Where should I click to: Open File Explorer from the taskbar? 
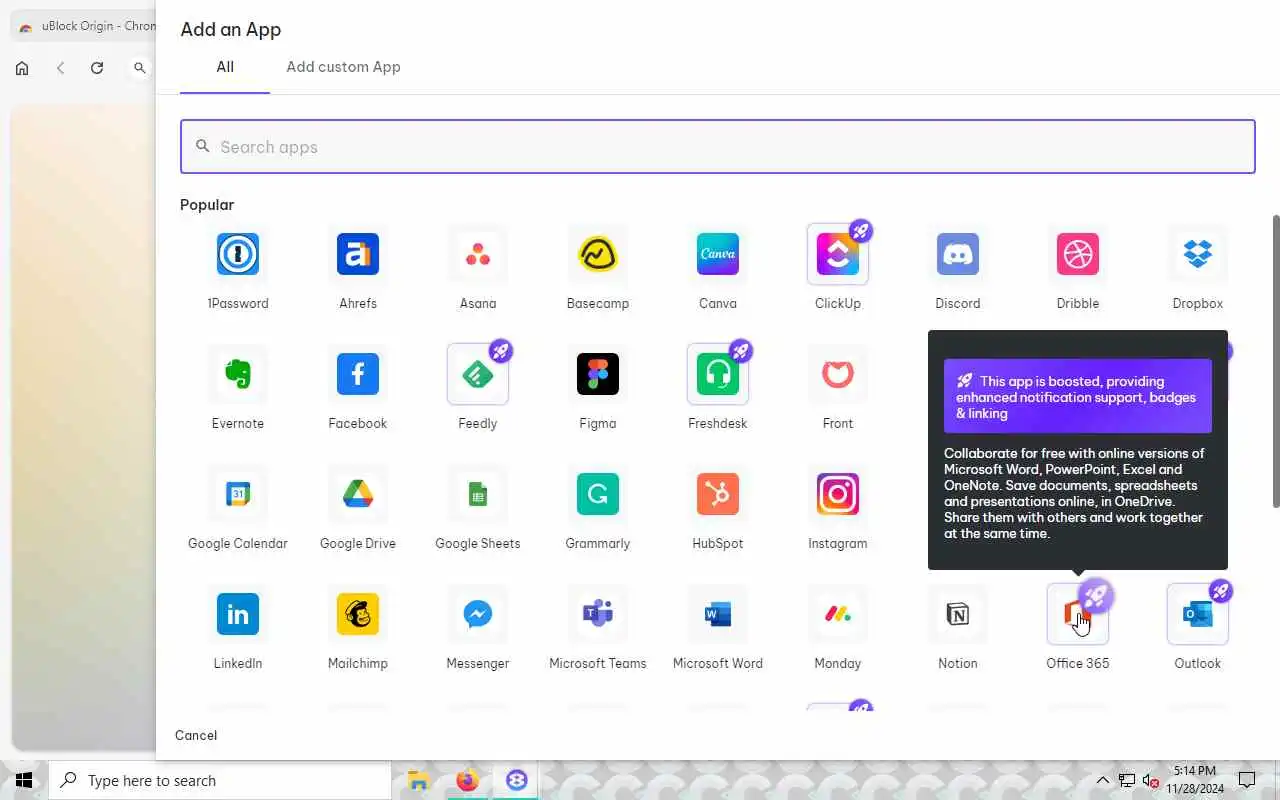[418, 780]
